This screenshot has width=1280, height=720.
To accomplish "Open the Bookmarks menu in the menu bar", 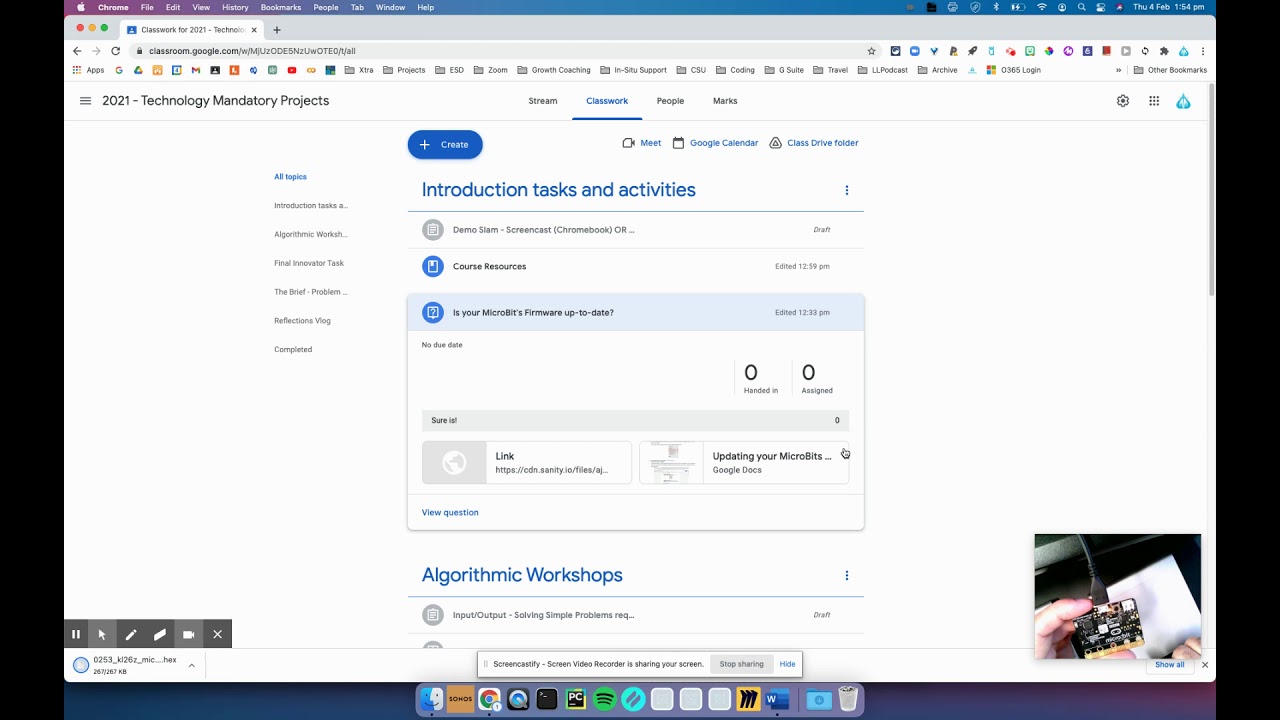I will click(x=281, y=7).
